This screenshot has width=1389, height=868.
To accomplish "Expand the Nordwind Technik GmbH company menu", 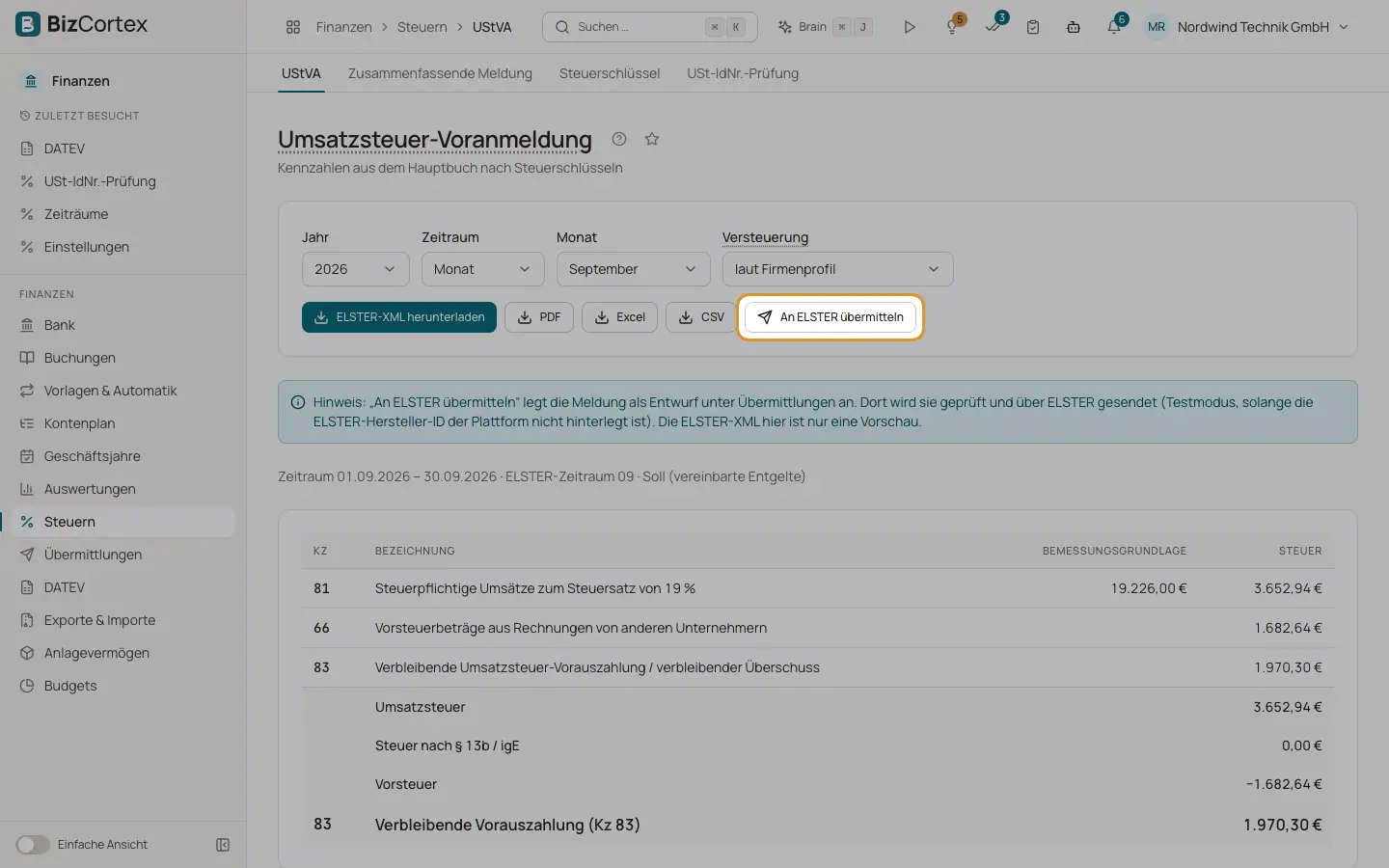I will click(1263, 27).
